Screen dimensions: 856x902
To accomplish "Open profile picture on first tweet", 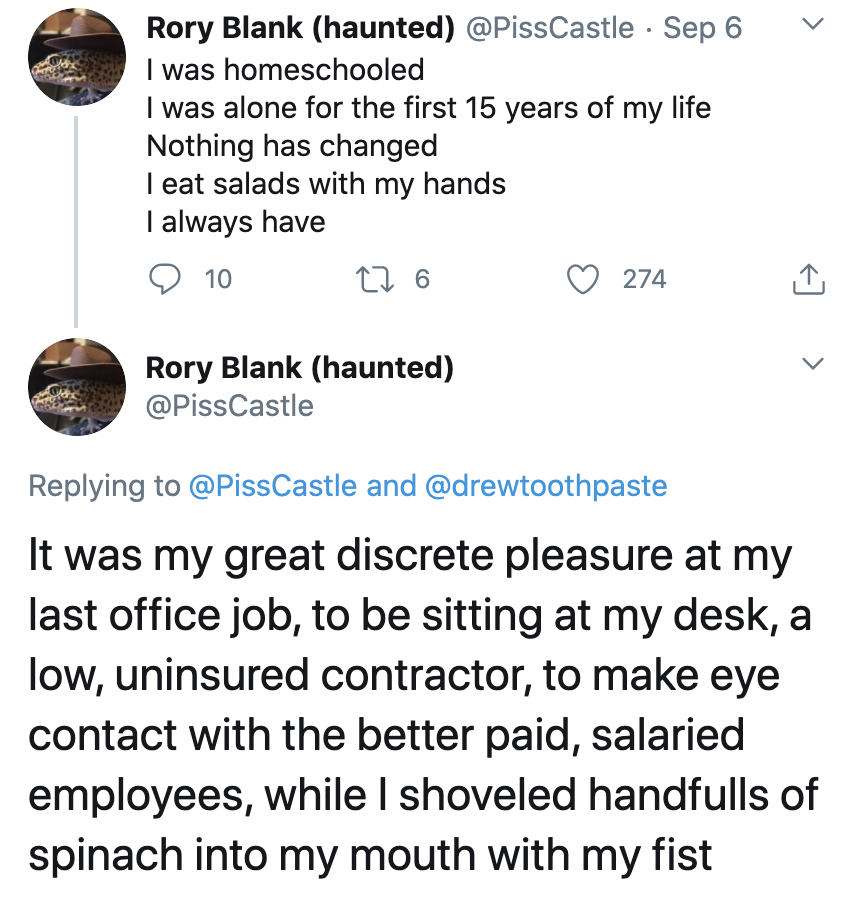I will pyautogui.click(x=77, y=57).
